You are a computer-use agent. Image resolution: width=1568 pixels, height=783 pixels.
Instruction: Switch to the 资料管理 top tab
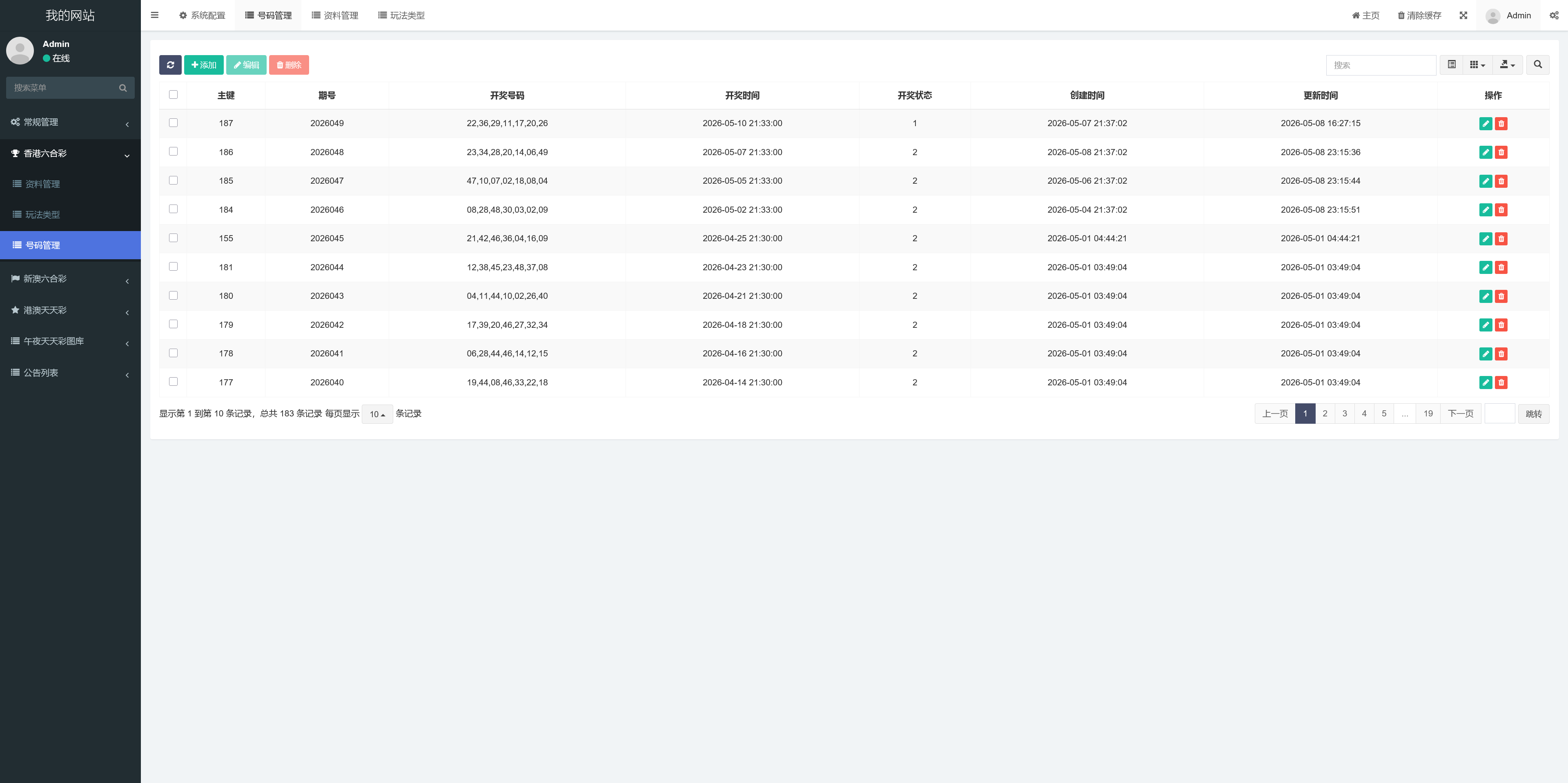coord(335,15)
